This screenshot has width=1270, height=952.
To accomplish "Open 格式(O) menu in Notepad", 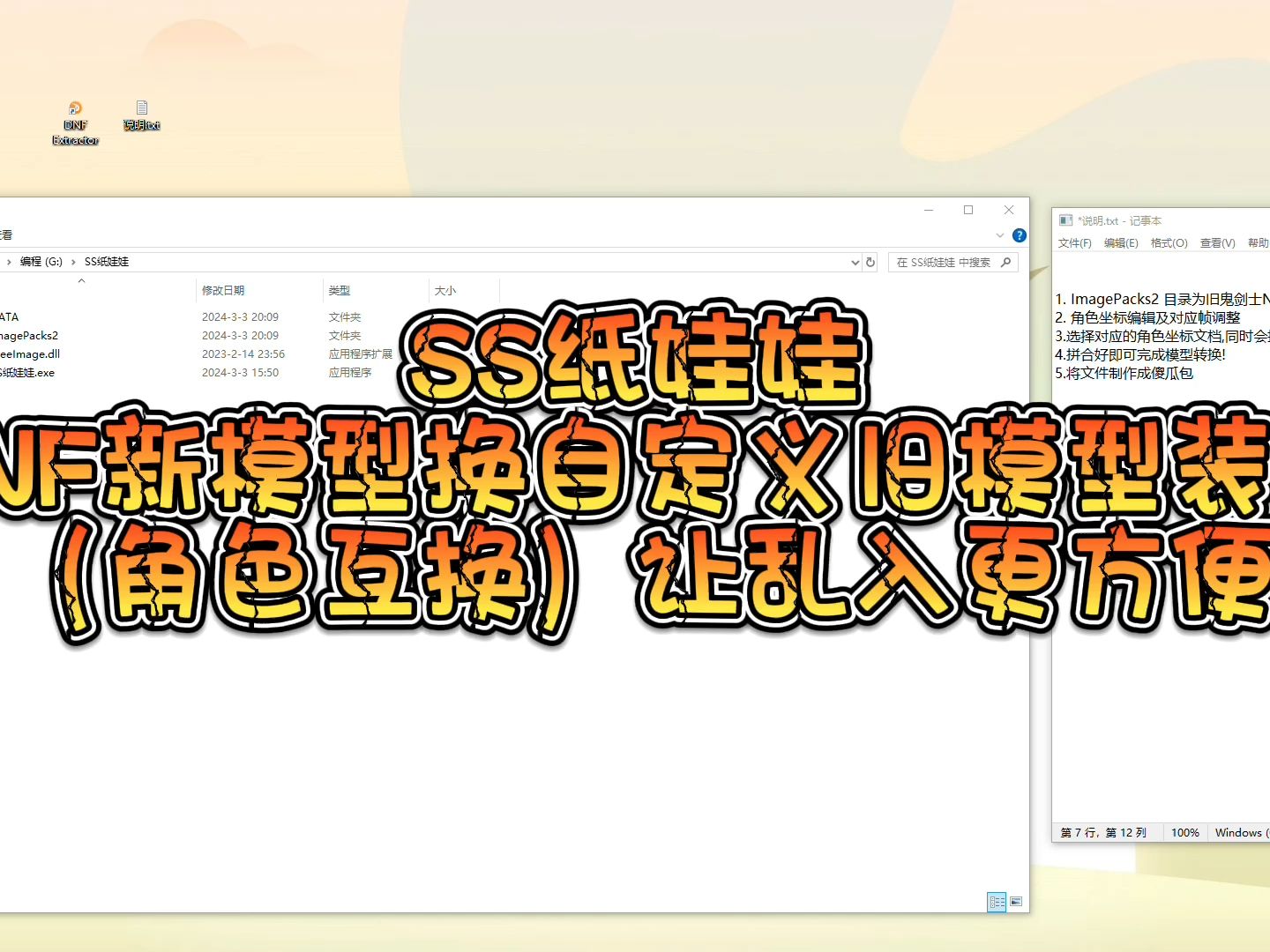I will click(x=1169, y=243).
